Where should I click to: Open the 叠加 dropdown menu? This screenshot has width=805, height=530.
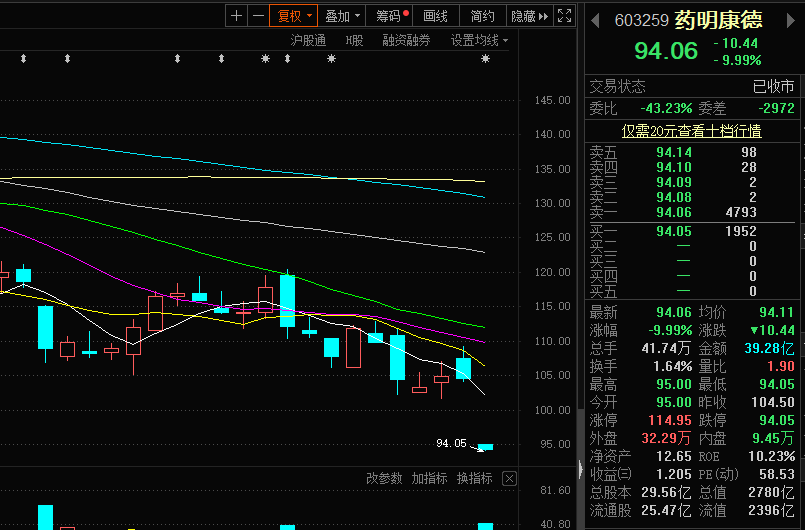tap(342, 16)
